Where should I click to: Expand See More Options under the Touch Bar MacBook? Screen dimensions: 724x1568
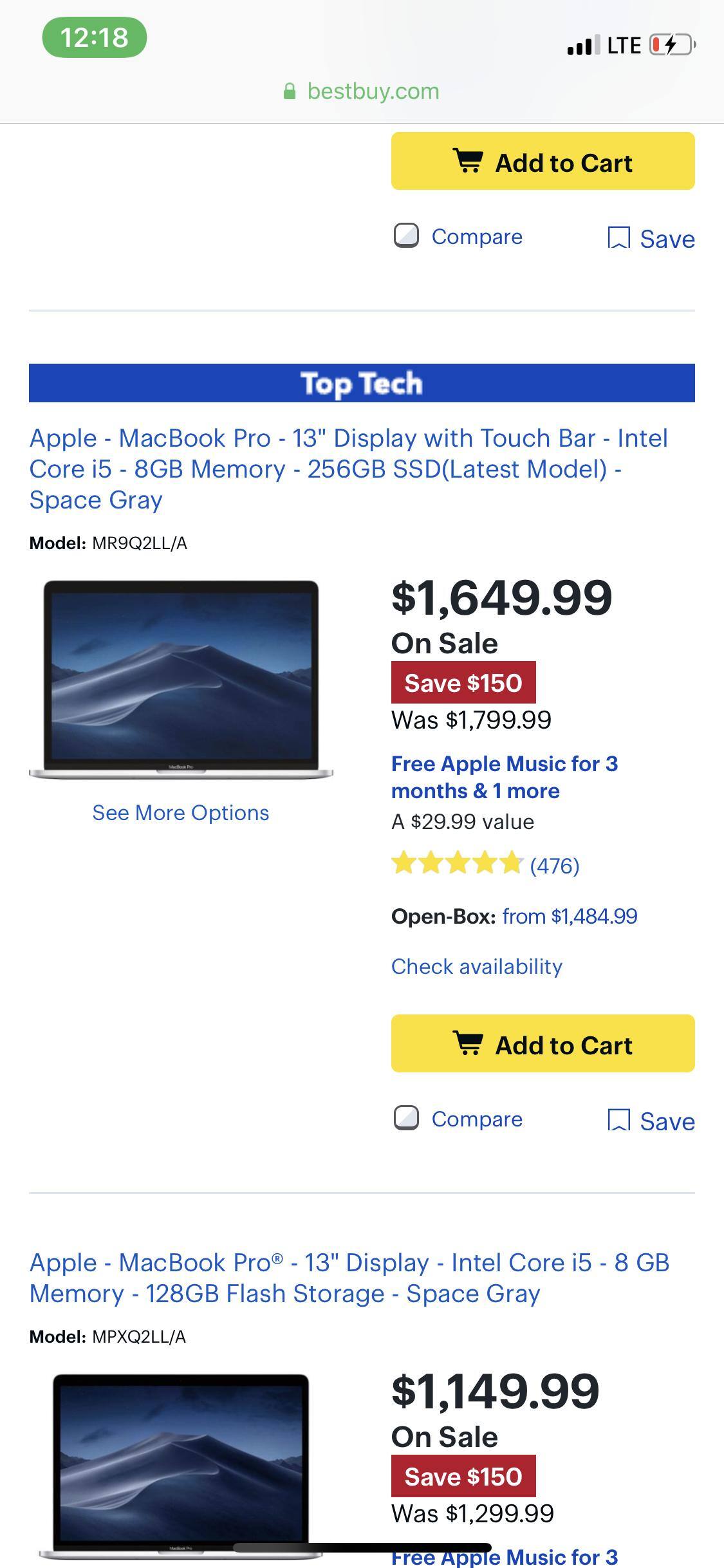point(181,813)
